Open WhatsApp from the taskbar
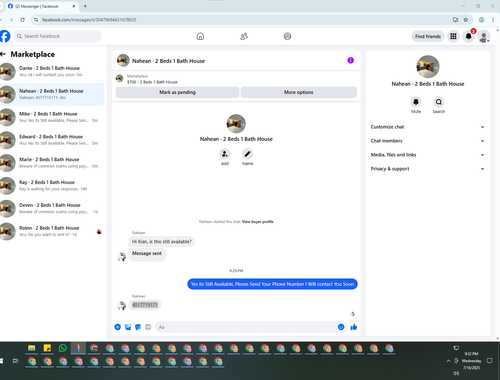500x380 pixels. coord(63,348)
